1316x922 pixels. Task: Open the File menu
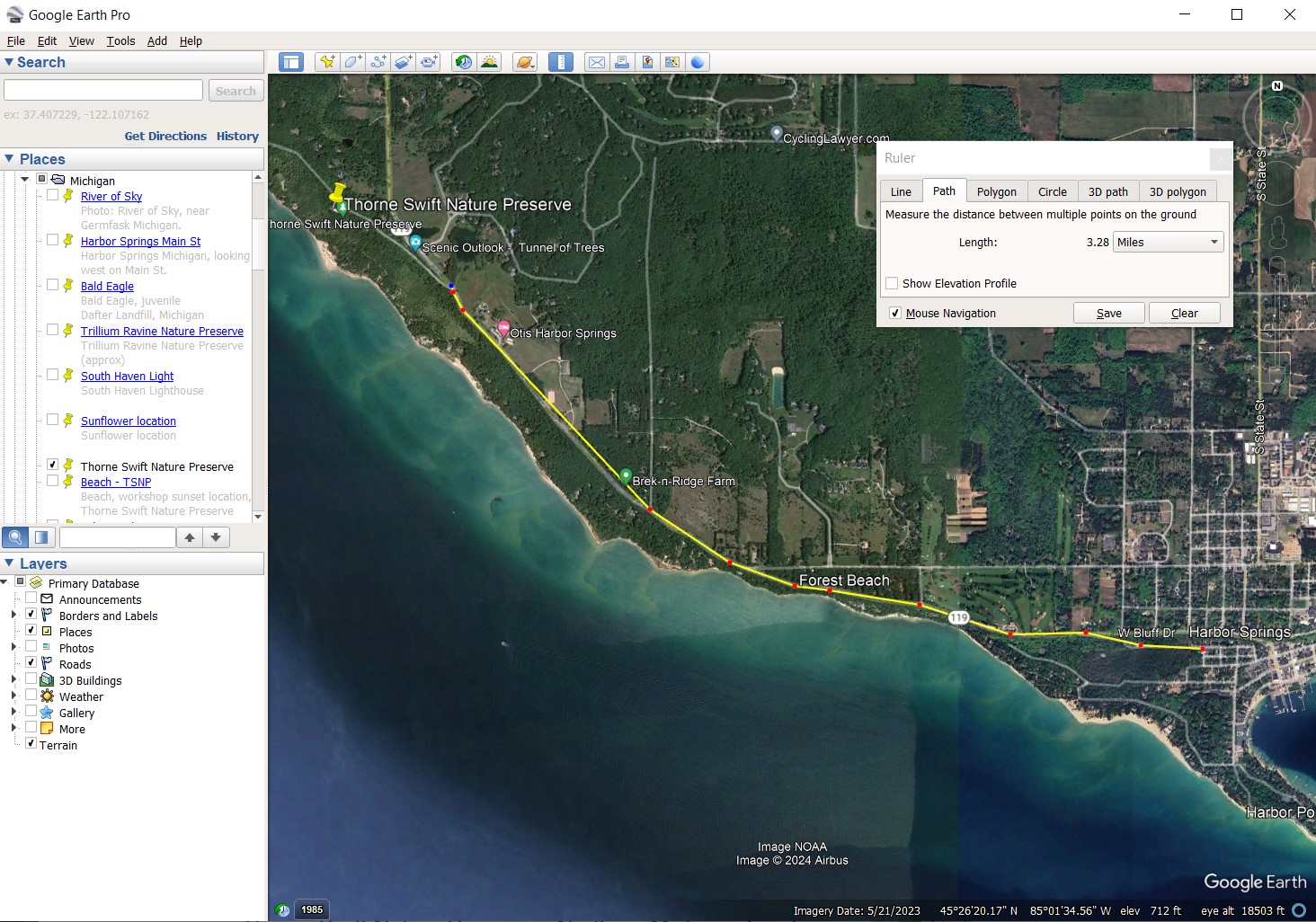(x=16, y=40)
